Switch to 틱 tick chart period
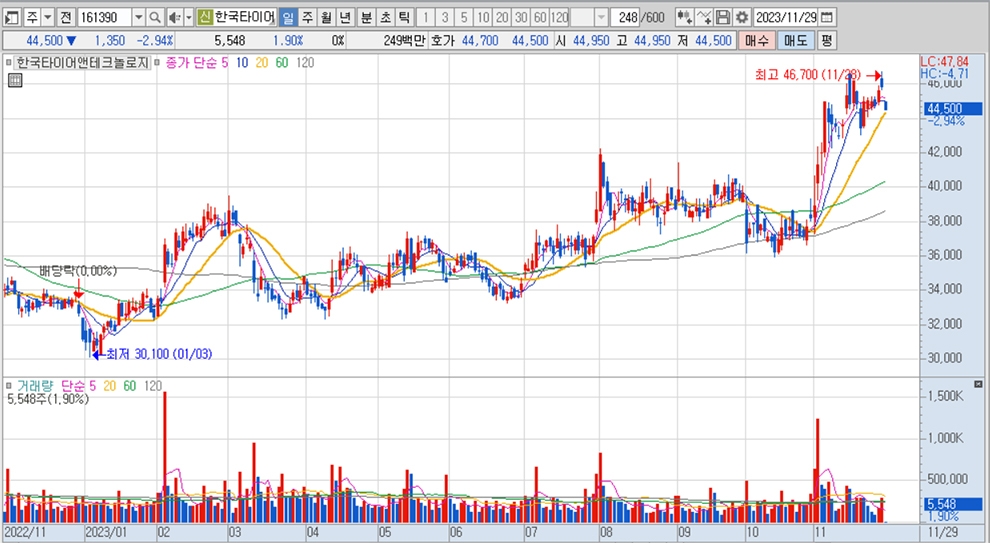 (404, 17)
